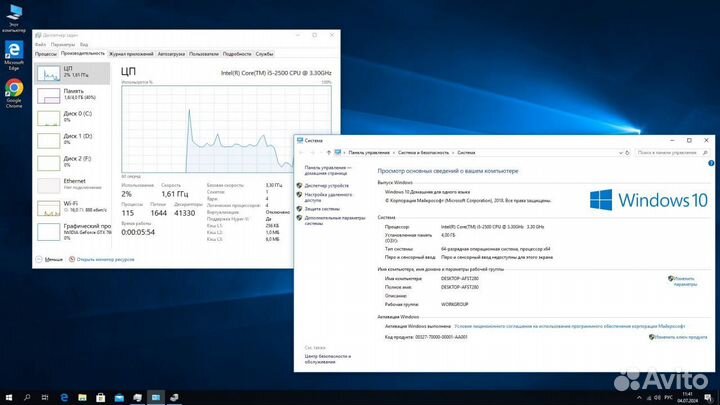Select Wi-Fi in the performance sidebar
720x405 pixels.
[x=72, y=208]
